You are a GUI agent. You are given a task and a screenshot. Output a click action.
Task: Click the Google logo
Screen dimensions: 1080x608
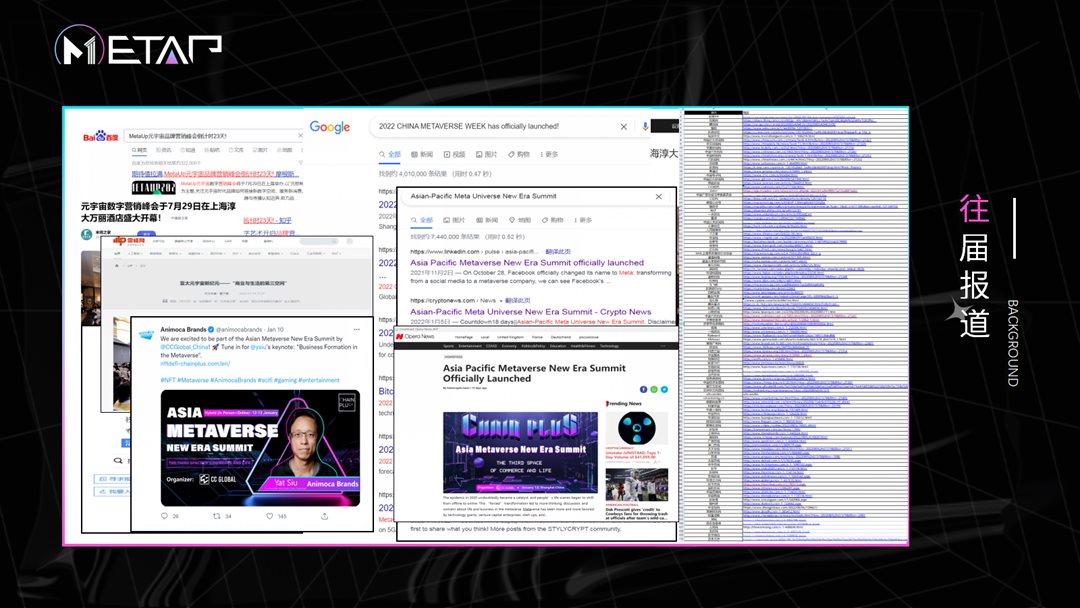[x=329, y=127]
